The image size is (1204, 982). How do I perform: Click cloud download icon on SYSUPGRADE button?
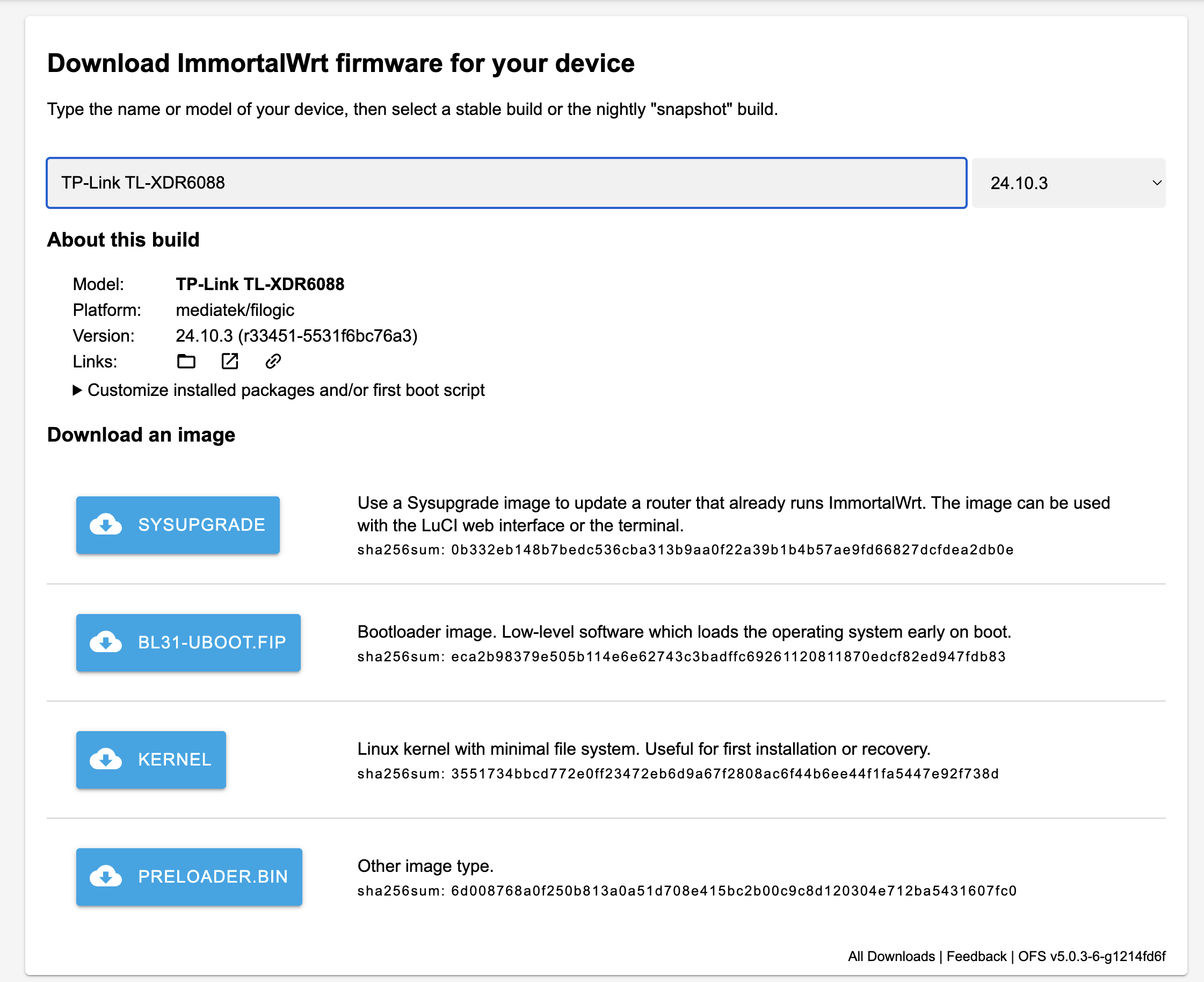[106, 525]
